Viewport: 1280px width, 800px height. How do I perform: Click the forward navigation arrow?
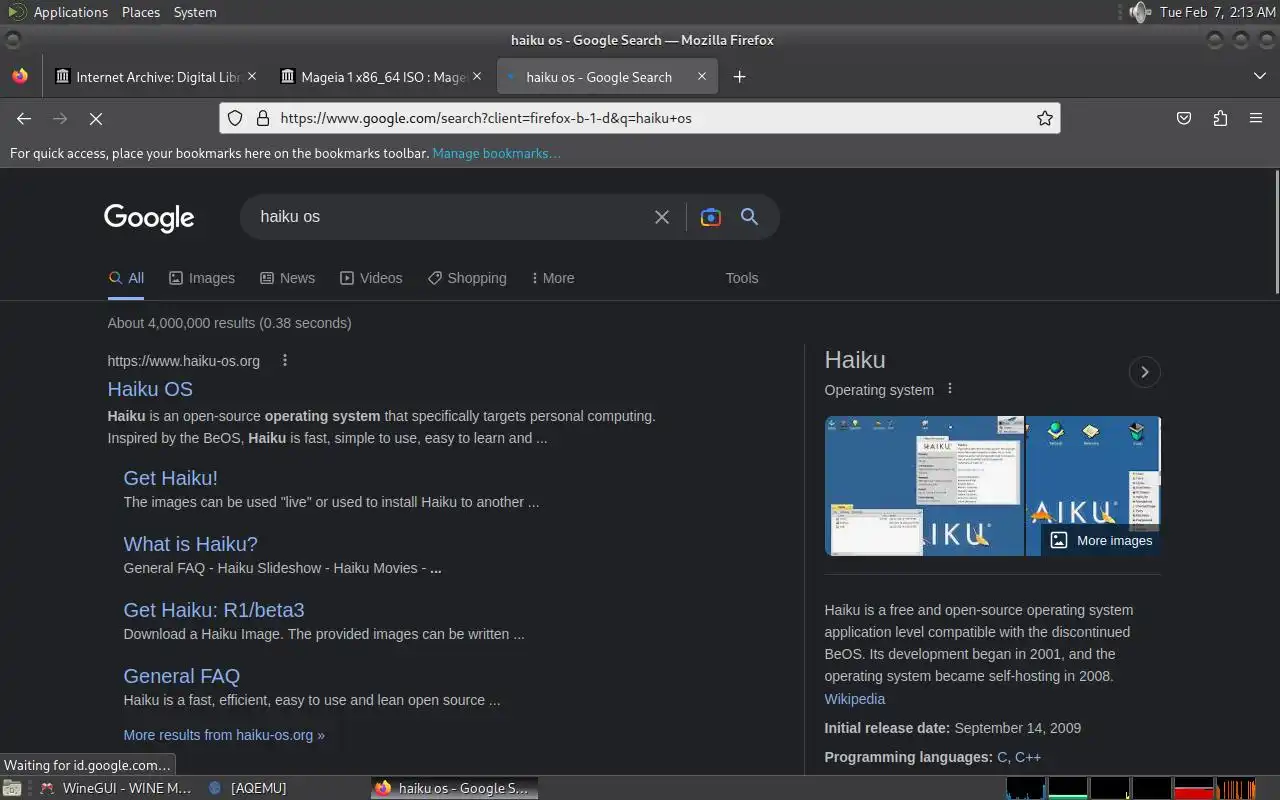click(x=60, y=119)
